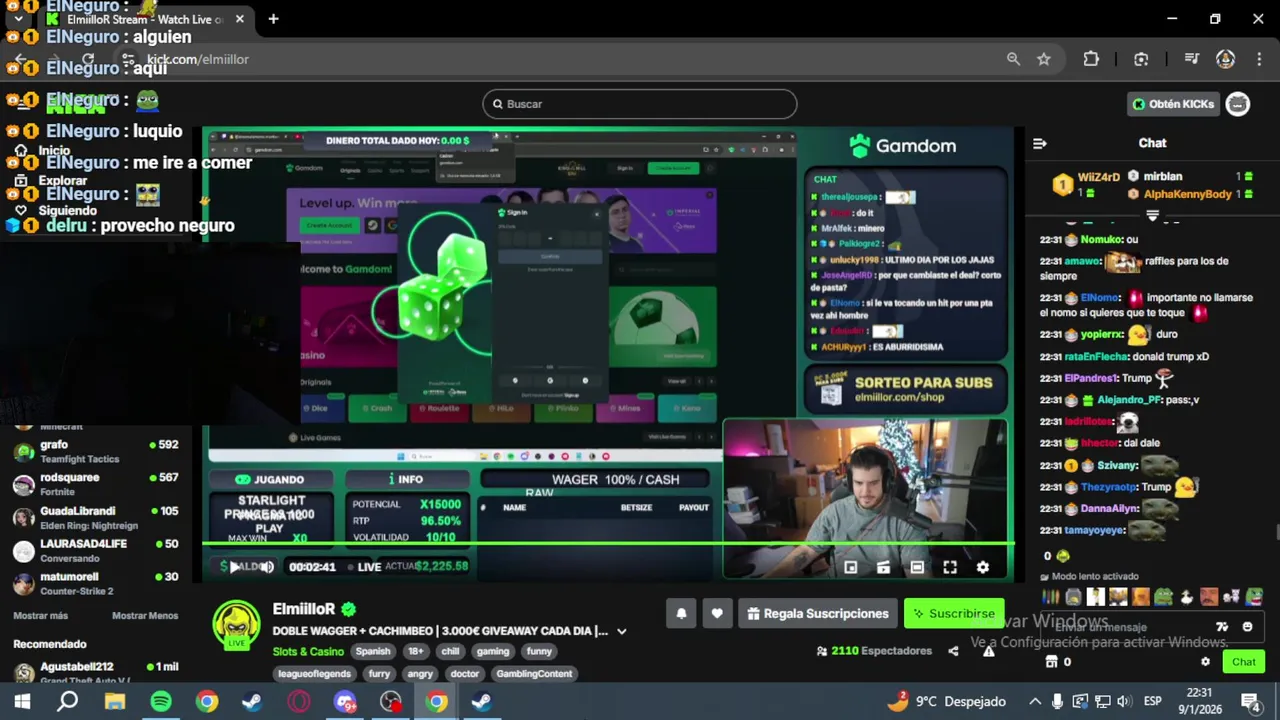The height and width of the screenshot is (720, 1280).
Task: Open the LAURASAD4LIFE channel in sidebar
Action: click(x=95, y=550)
